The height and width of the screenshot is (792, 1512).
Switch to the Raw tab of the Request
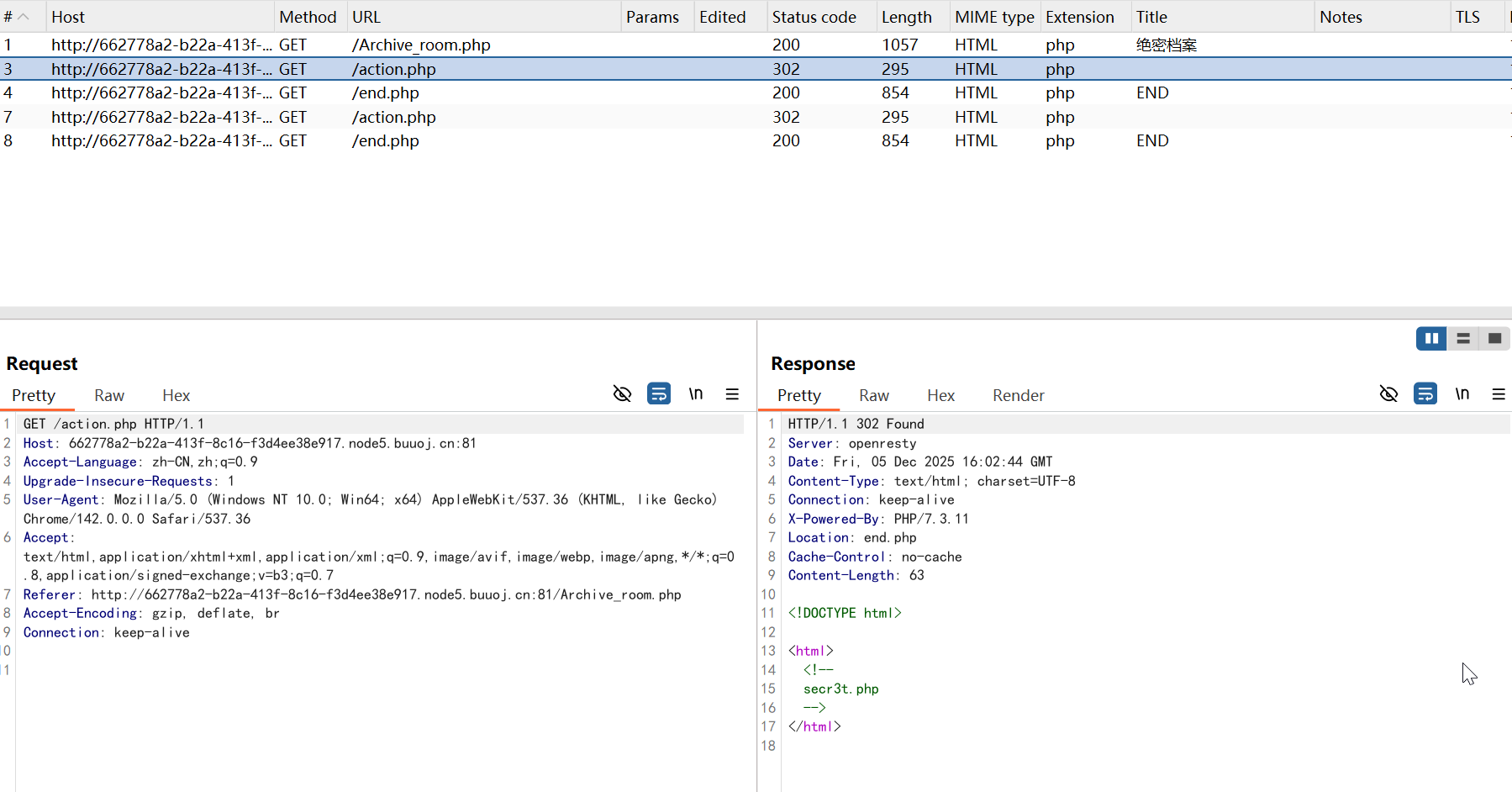click(x=108, y=395)
